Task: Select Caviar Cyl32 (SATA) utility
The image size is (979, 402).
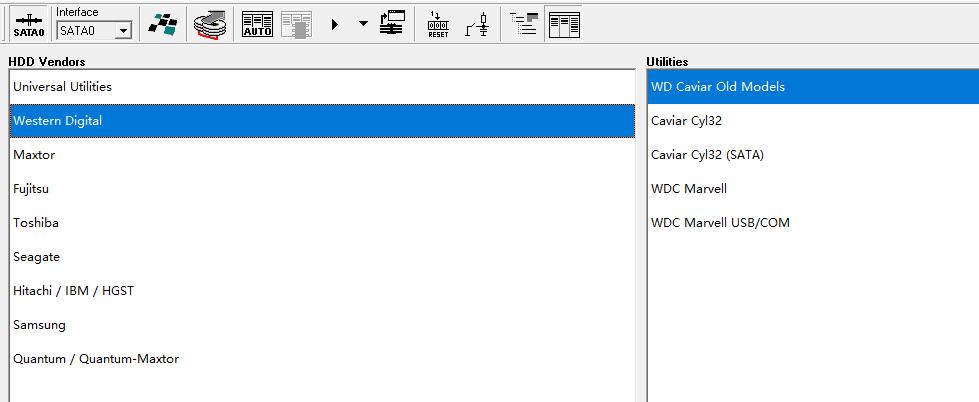Action: pyautogui.click(x=813, y=155)
